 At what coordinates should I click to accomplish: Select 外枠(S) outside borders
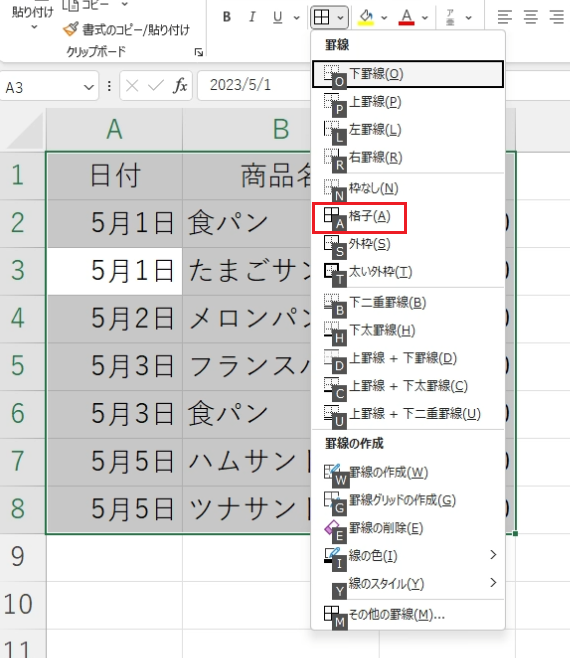408,244
